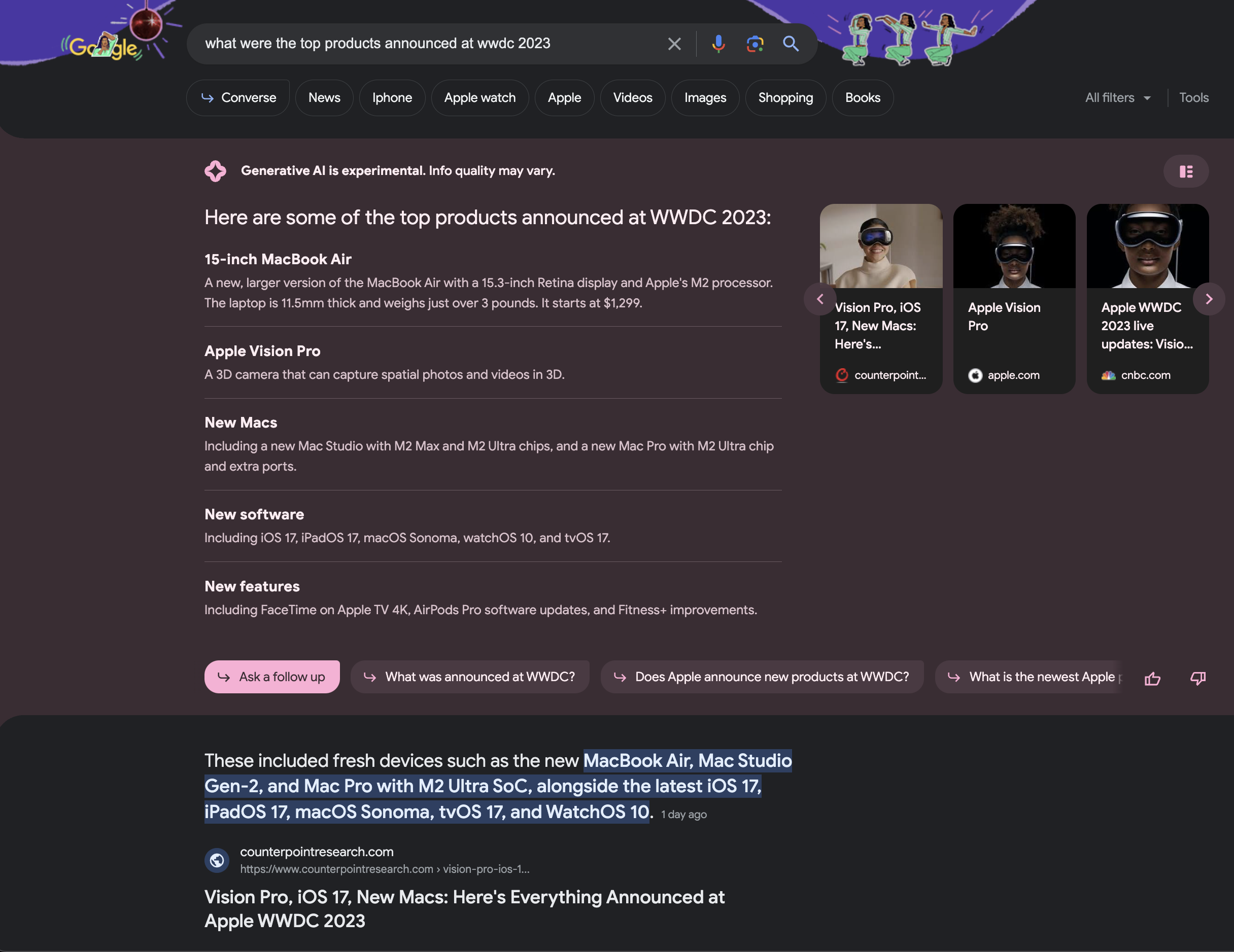
Task: Click the thumbs up feedback icon
Action: (1152, 676)
